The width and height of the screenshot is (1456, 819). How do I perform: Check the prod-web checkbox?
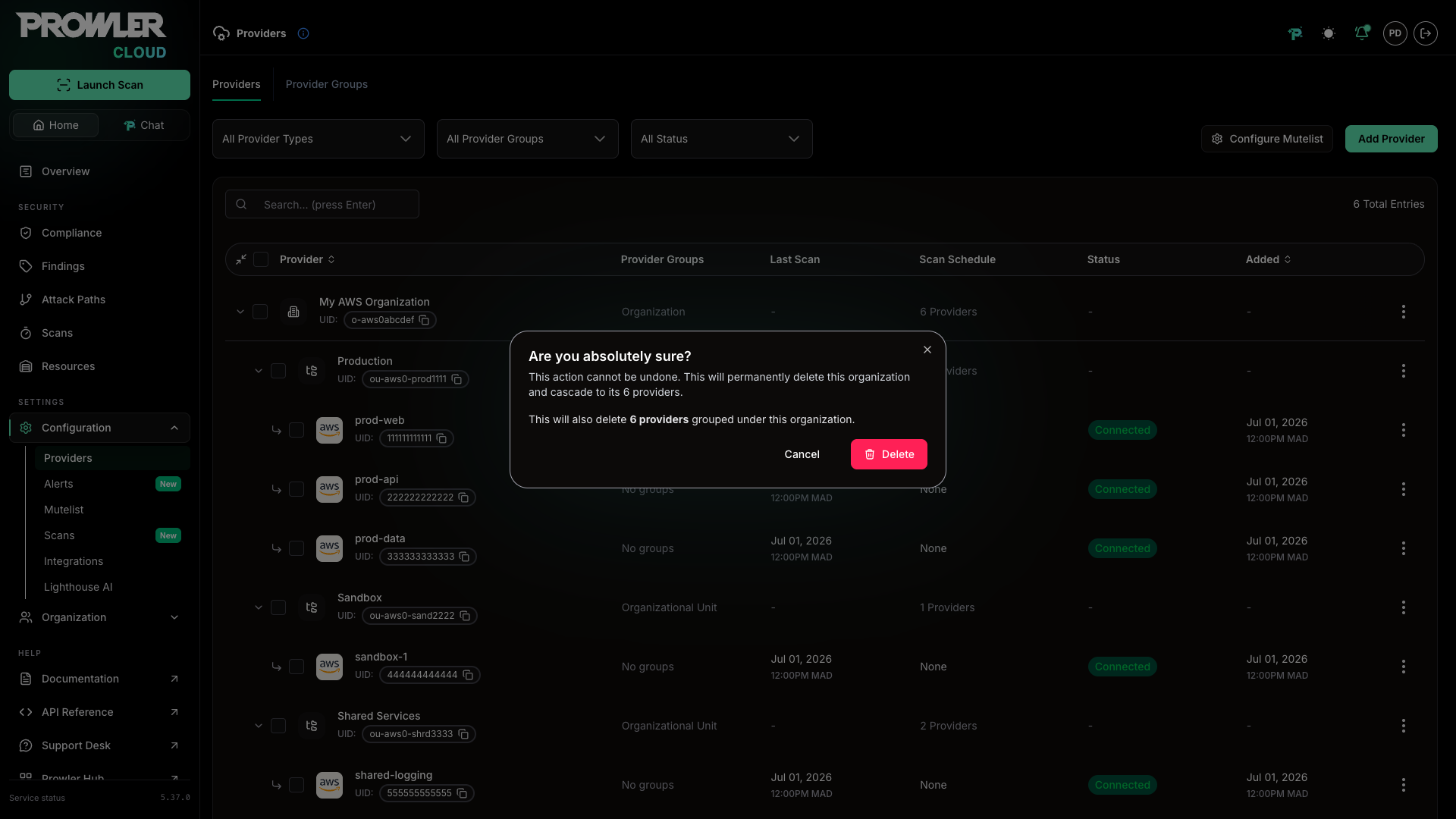[x=297, y=430]
